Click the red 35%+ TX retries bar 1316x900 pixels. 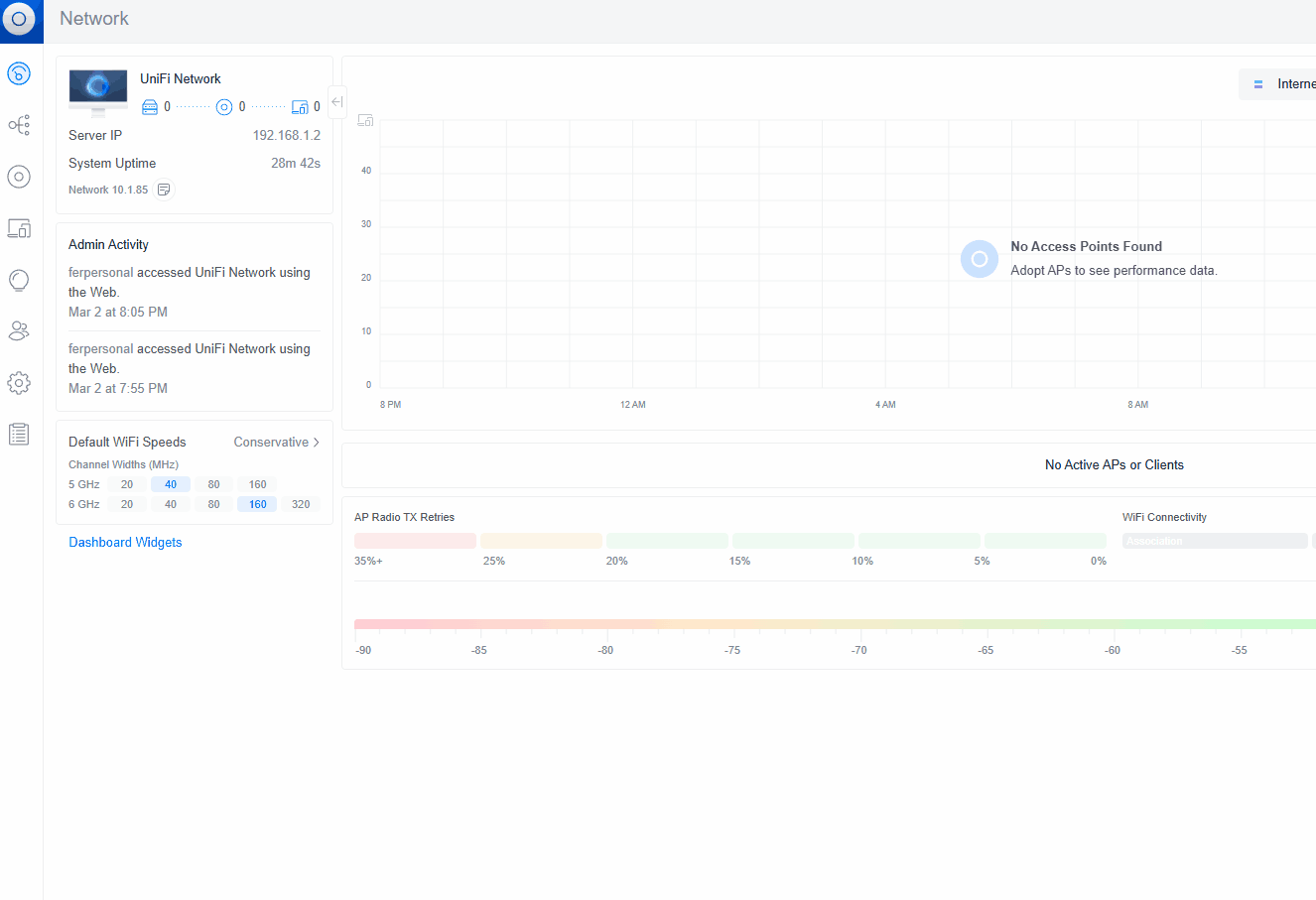pos(415,541)
